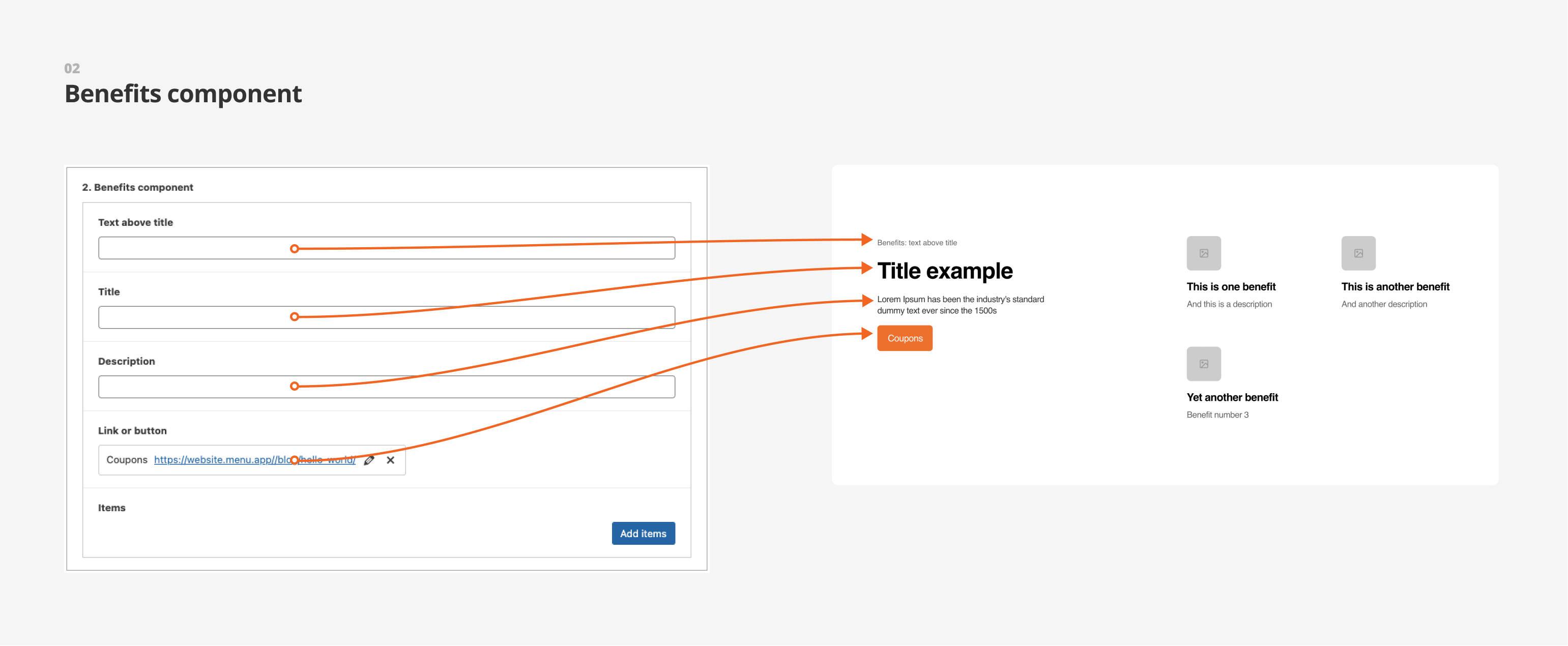Click the image placeholder above 'Yet another benefit'
Viewport: 1568px width, 646px height.
coord(1203,364)
